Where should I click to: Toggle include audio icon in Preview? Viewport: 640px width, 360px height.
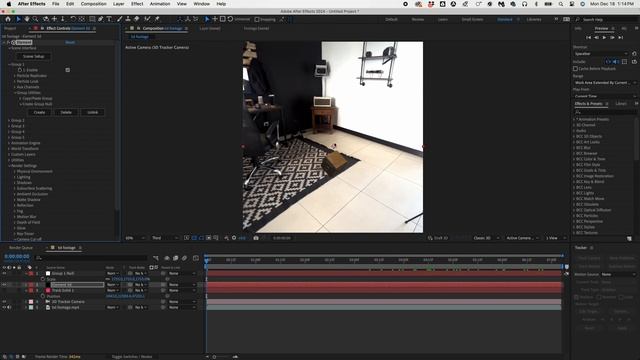(616, 62)
